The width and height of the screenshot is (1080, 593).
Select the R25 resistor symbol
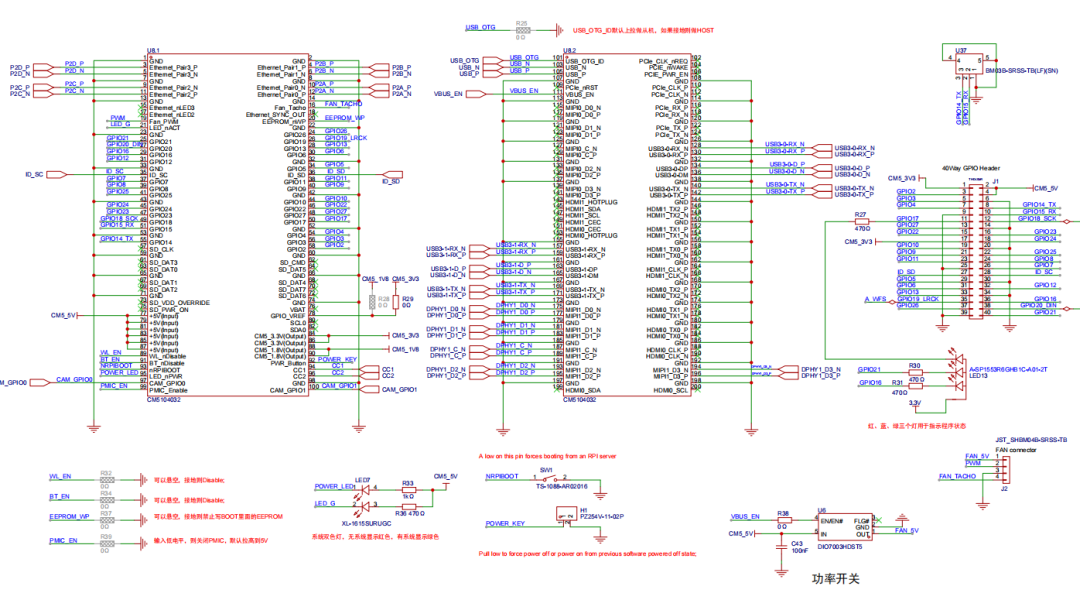[522, 30]
